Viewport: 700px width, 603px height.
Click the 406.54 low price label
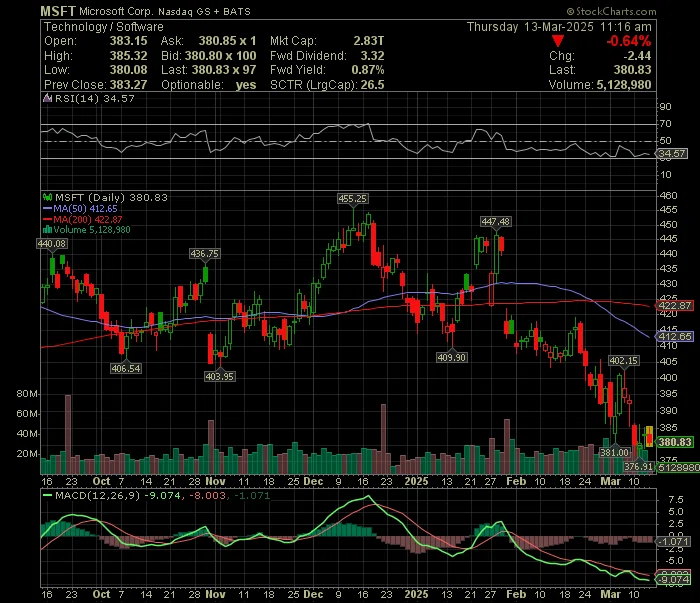126,368
